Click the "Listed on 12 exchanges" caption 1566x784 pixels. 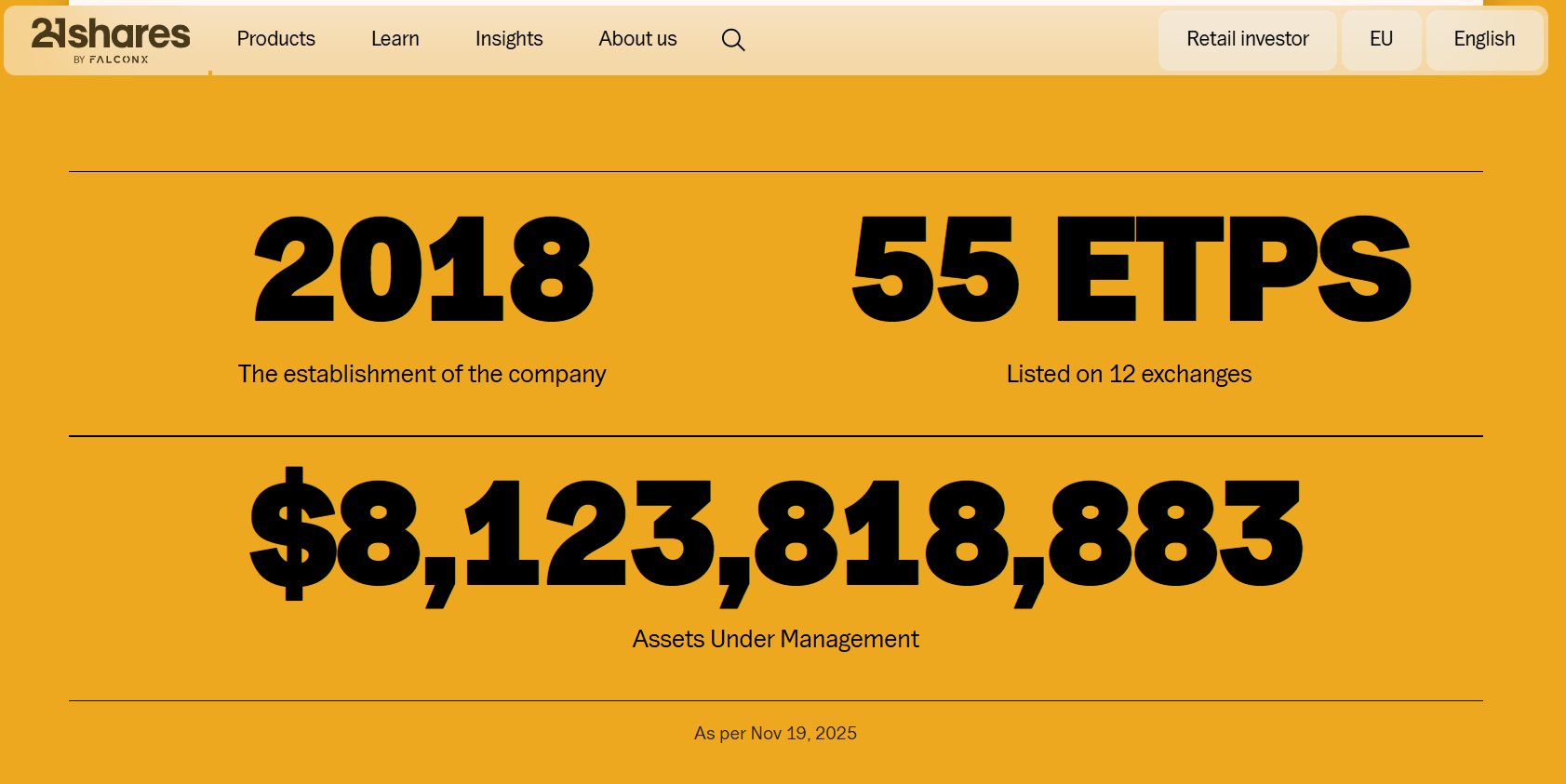pyautogui.click(x=1129, y=374)
